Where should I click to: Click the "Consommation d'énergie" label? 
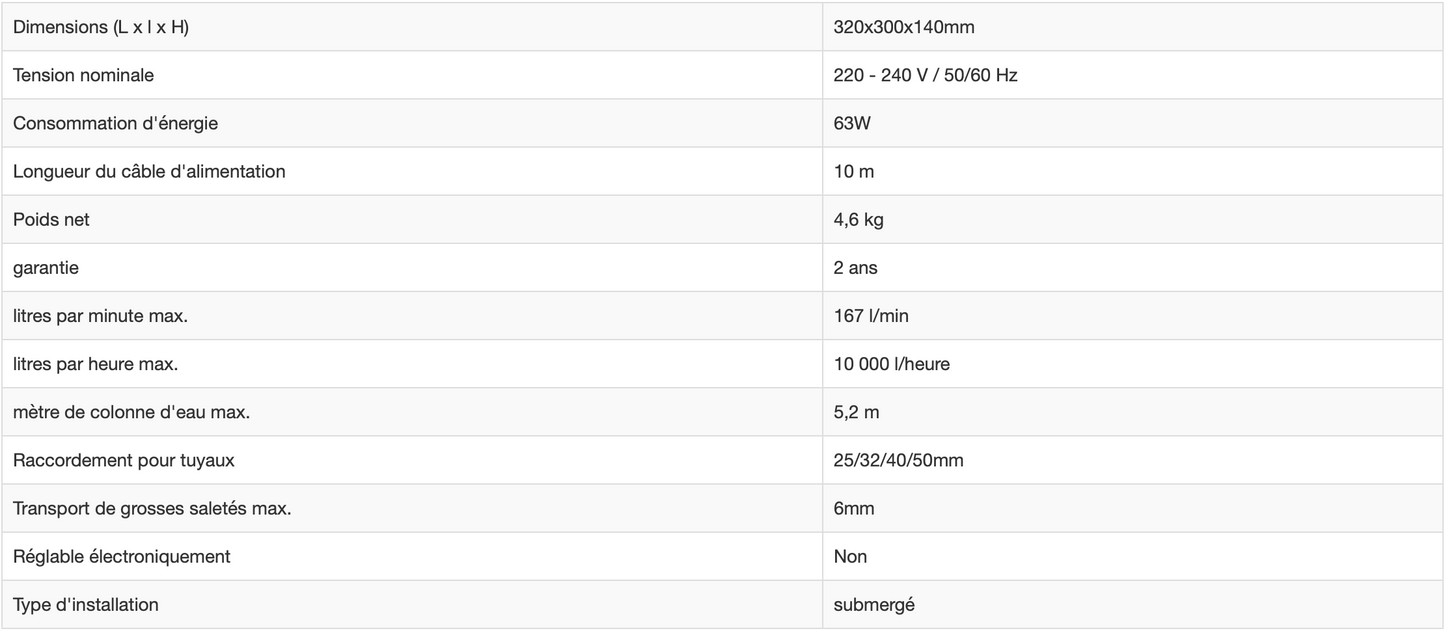point(115,123)
